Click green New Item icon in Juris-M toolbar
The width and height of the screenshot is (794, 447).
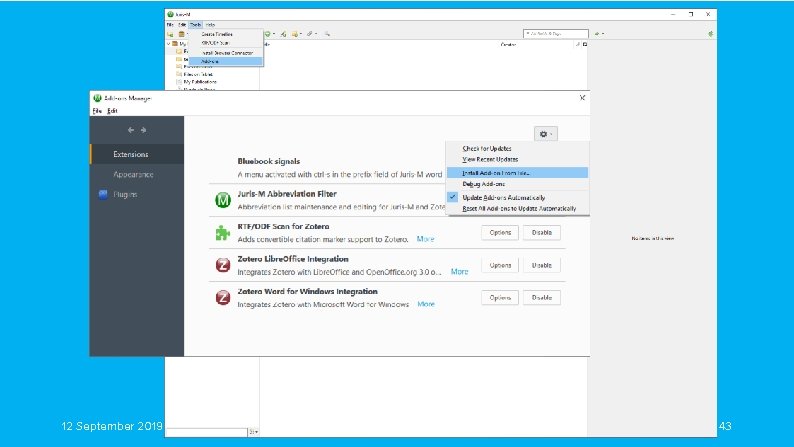(x=267, y=34)
